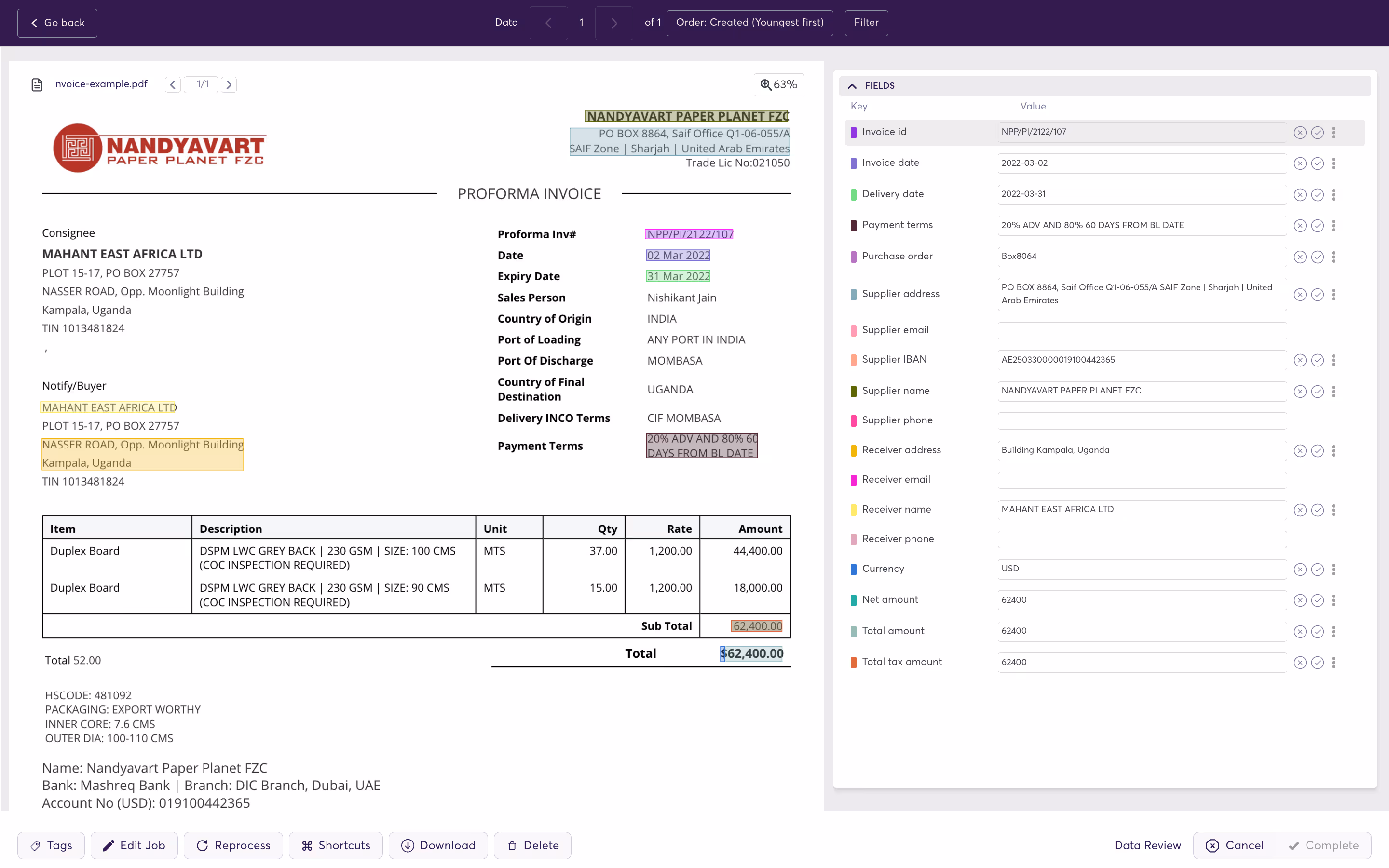Click highlighted expiry date 31 Mar 2022

[x=679, y=276]
